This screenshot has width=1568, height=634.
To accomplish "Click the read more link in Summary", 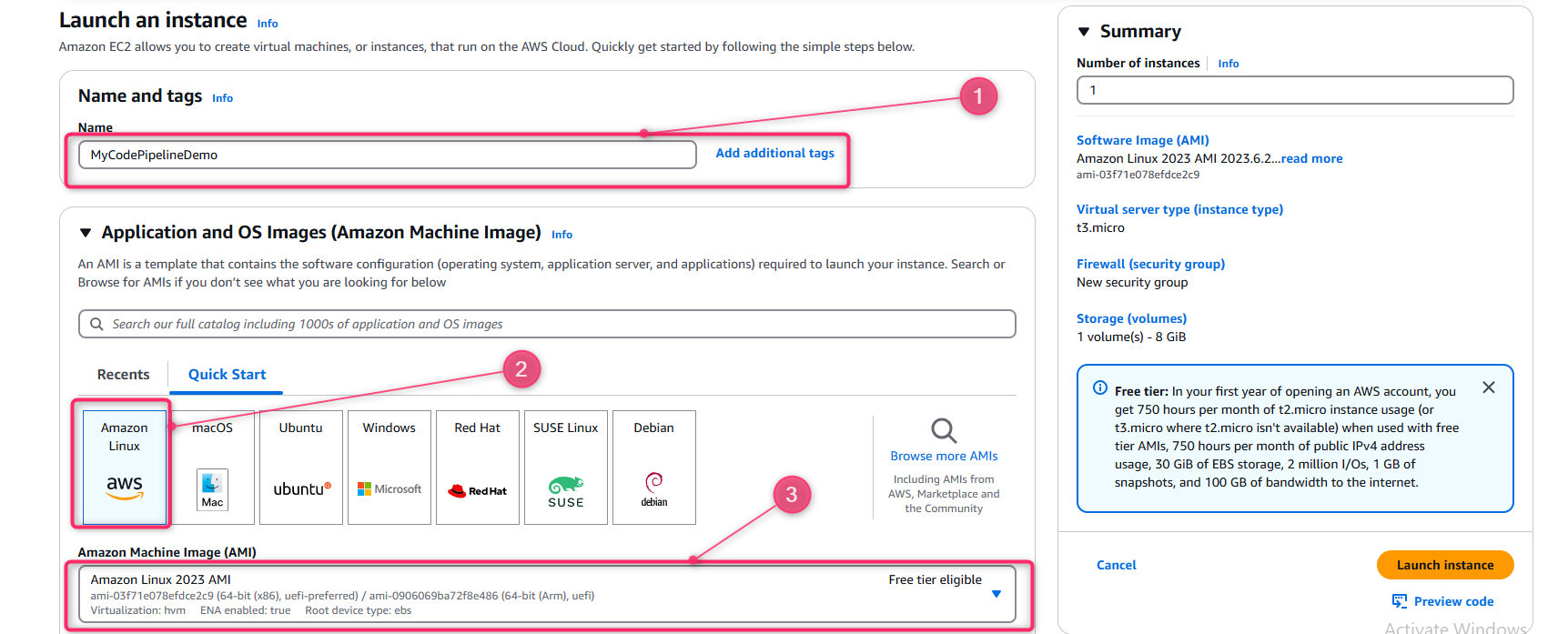I will pyautogui.click(x=1312, y=158).
